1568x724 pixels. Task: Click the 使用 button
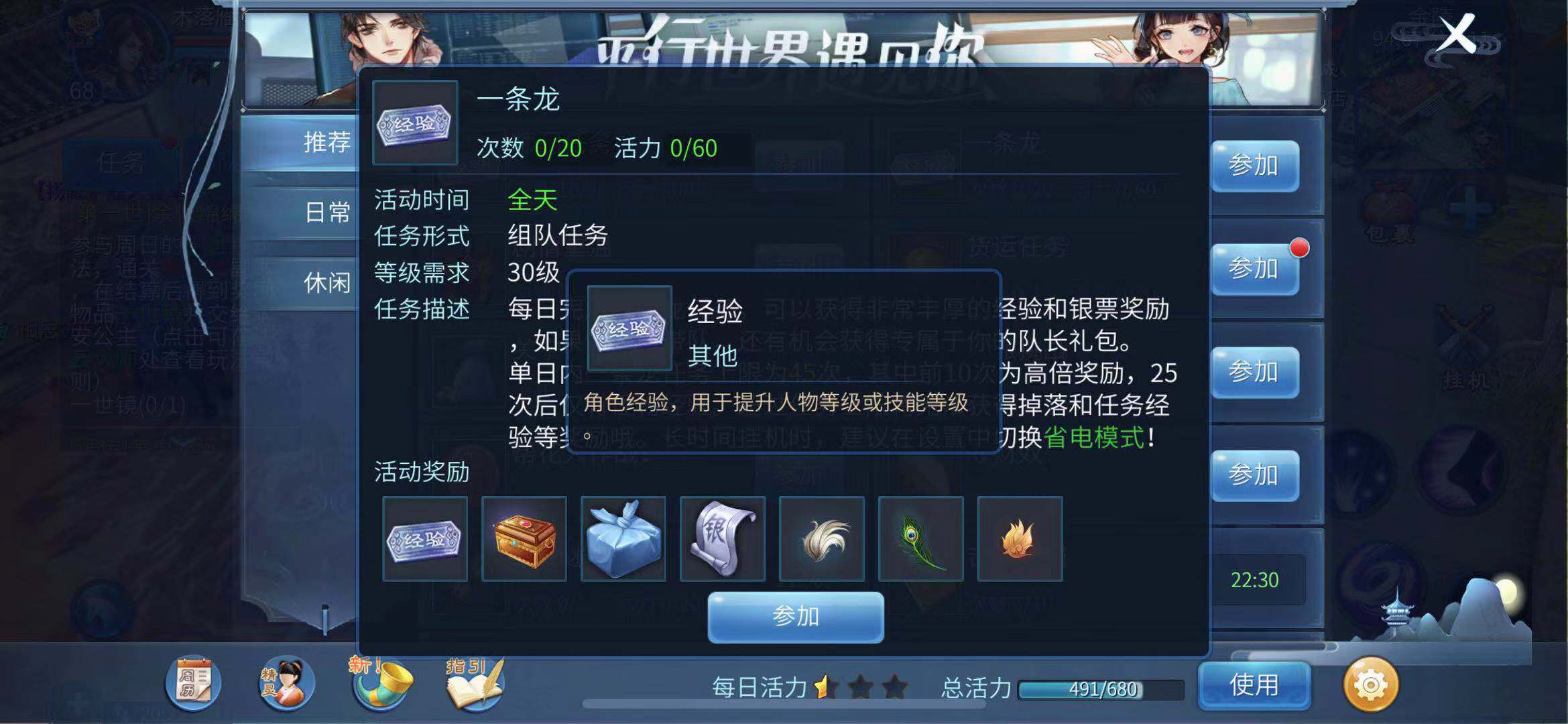[1254, 685]
